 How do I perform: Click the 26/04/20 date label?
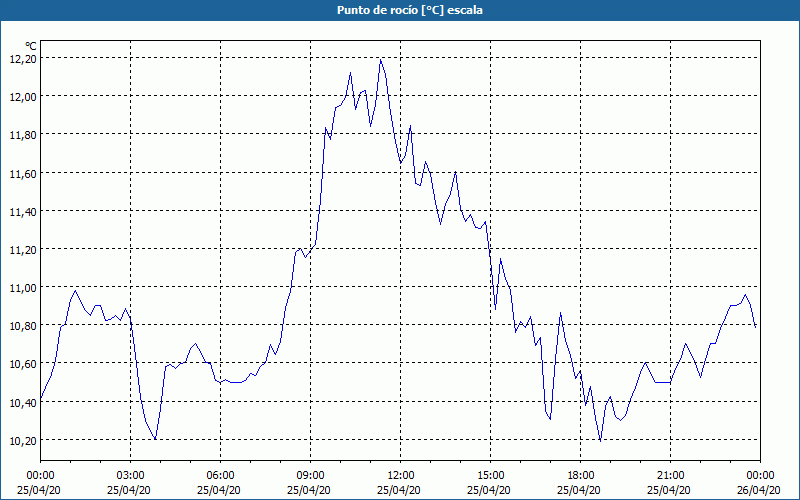[x=758, y=490]
